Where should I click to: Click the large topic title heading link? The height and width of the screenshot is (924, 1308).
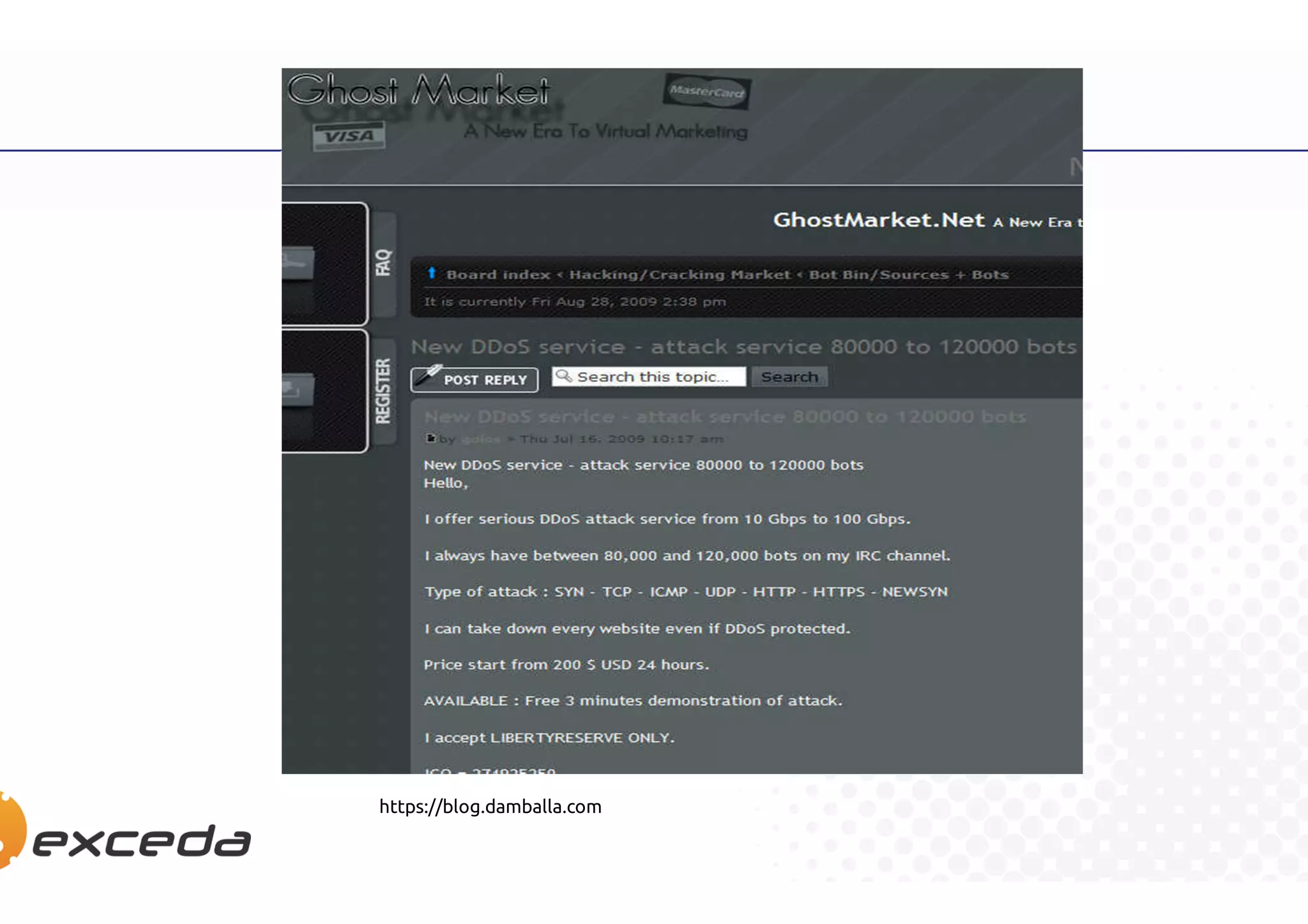[743, 347]
